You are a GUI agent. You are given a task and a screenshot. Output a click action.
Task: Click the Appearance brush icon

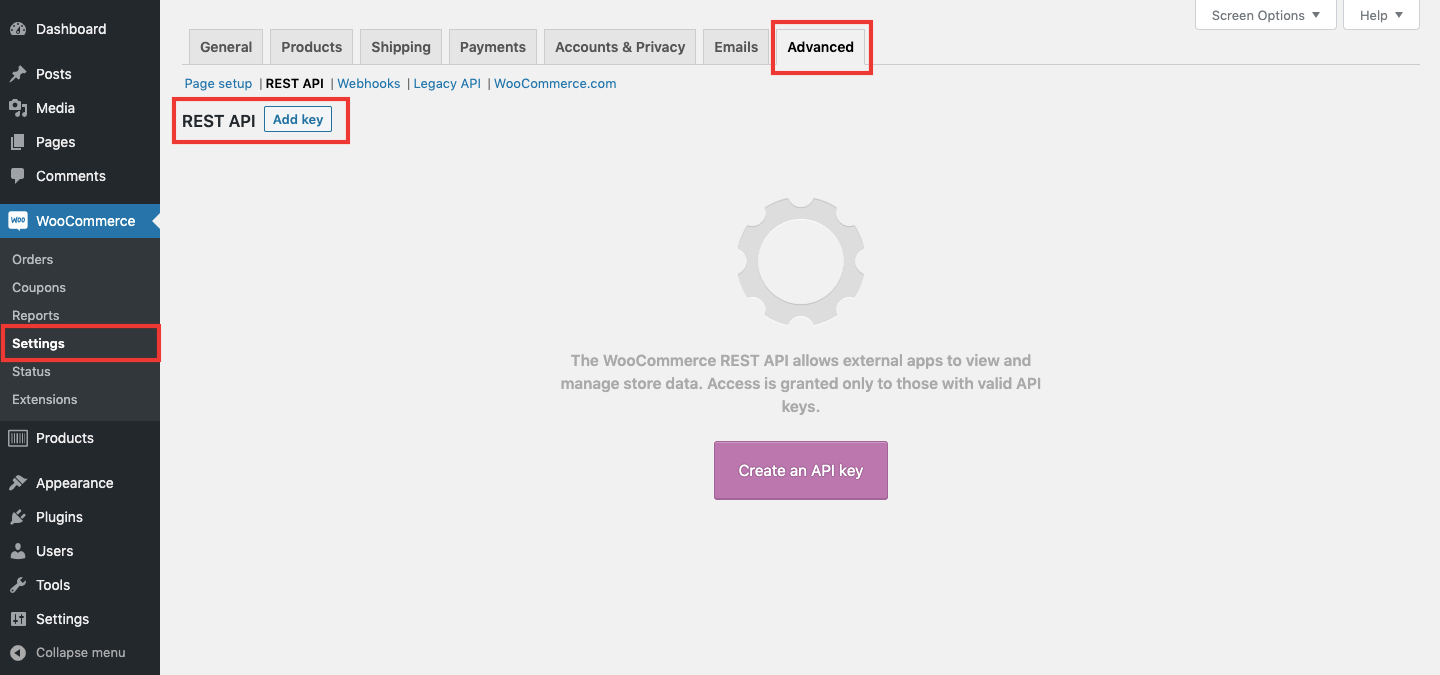coord(18,483)
